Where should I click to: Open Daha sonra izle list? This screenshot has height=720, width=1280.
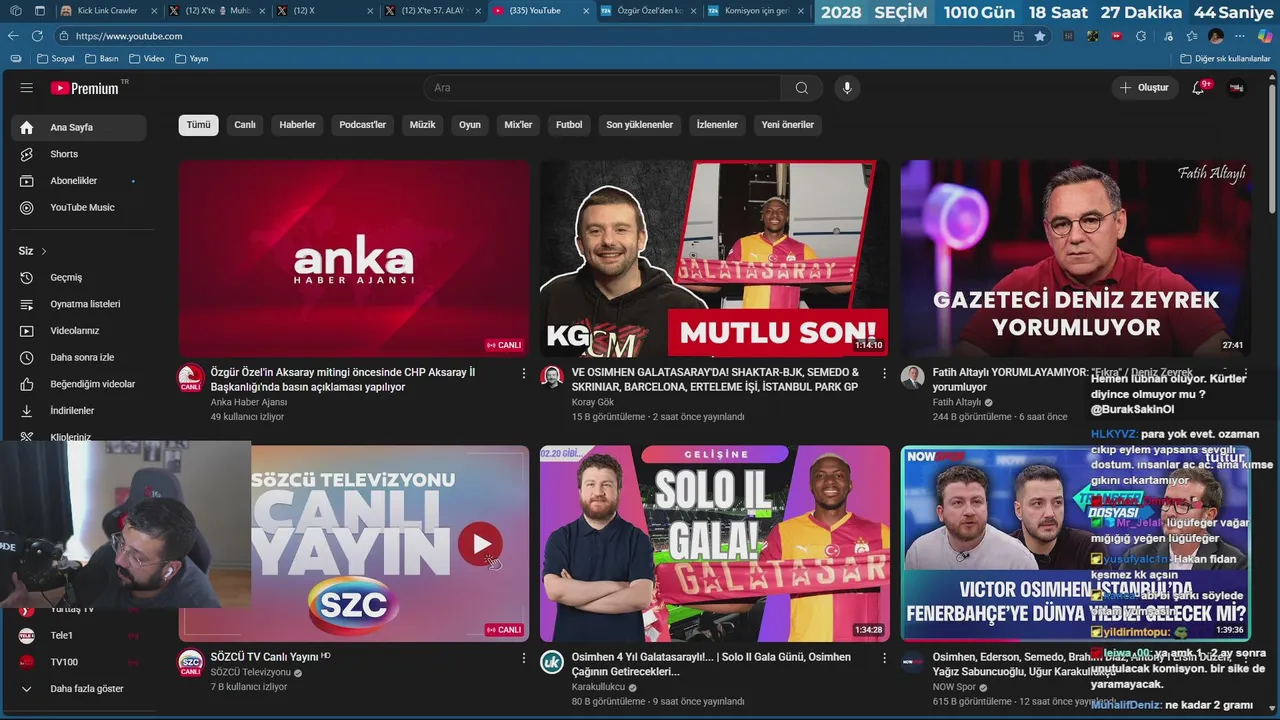(x=79, y=357)
